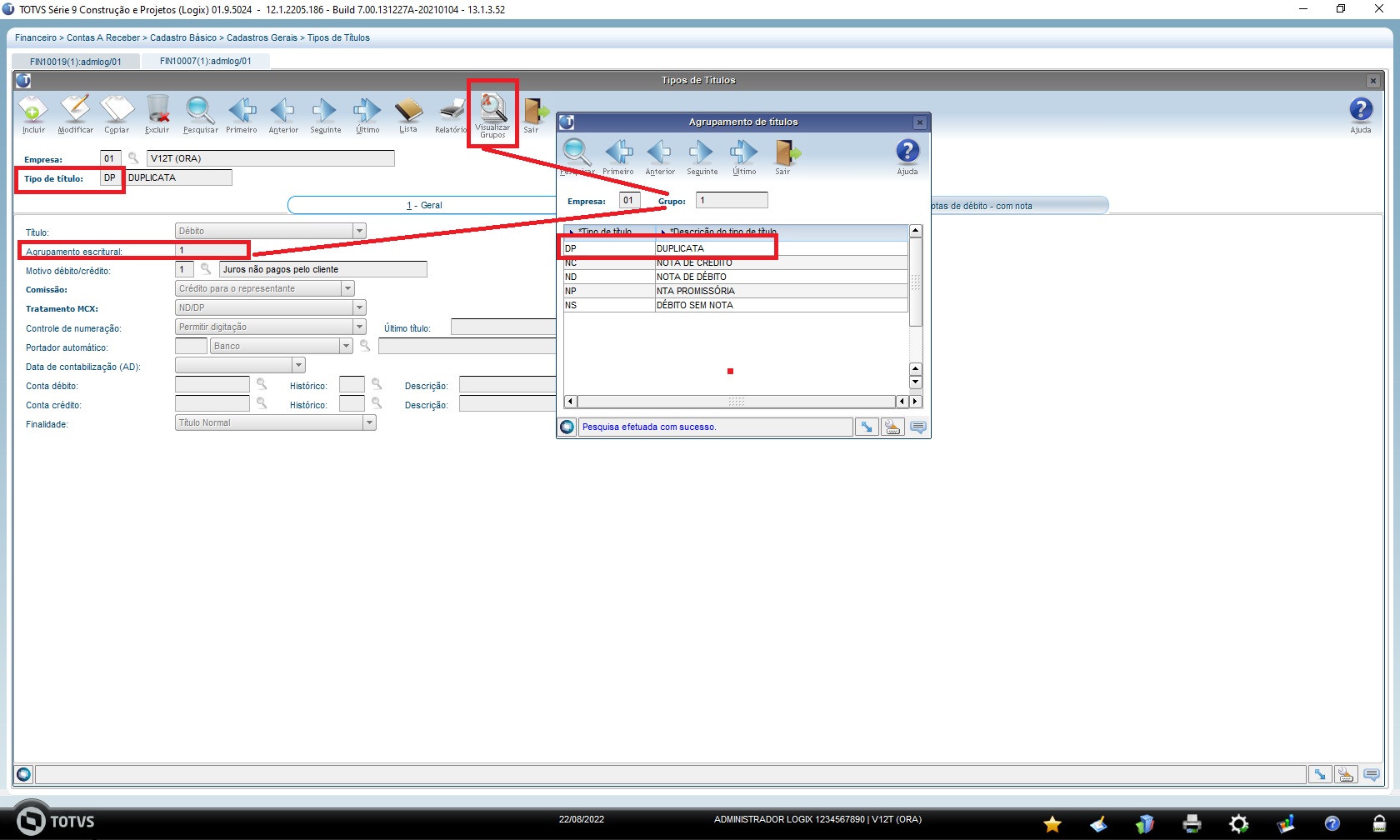The height and width of the screenshot is (840, 1400).
Task: Click Cadastros Gerais in the breadcrumb
Action: (262, 37)
